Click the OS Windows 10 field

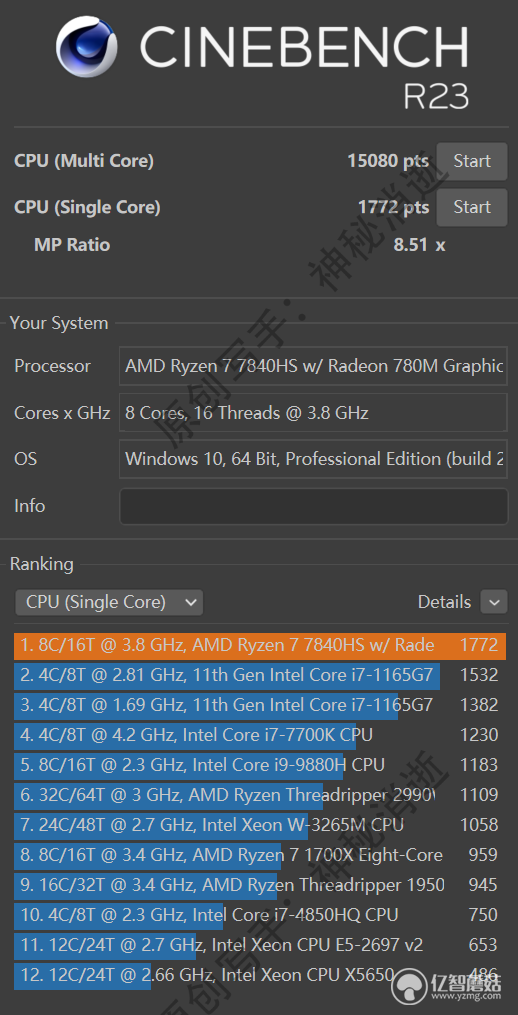313,460
